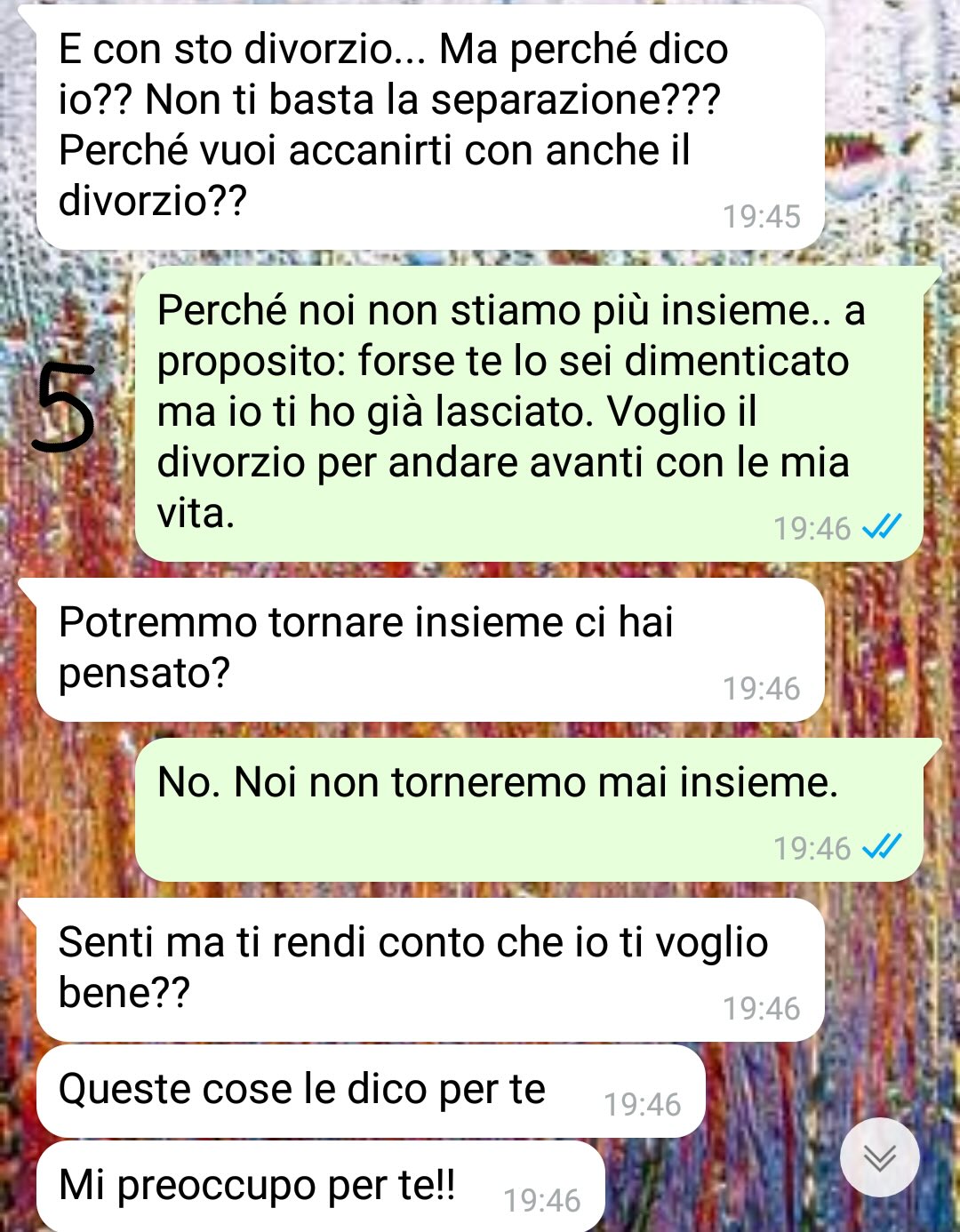Tap 19:46 timestamp on 'ti voglio bene??' bubble
This screenshot has height=1232, width=960.
762,1008
